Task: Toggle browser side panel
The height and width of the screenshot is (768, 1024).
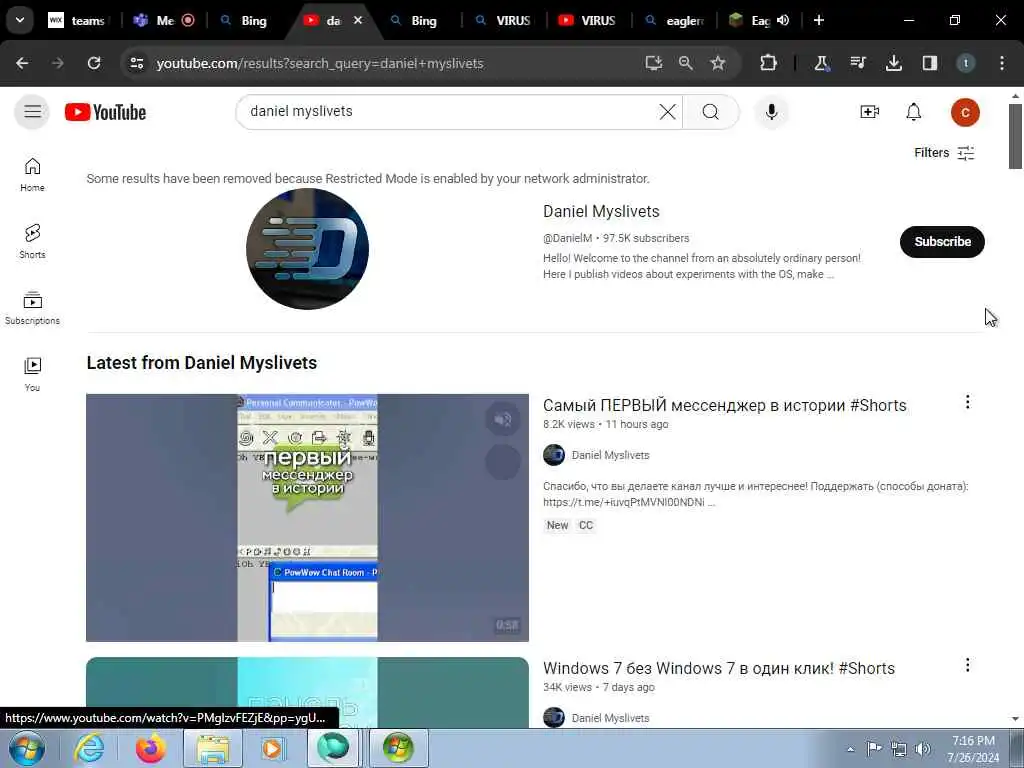Action: (x=929, y=63)
